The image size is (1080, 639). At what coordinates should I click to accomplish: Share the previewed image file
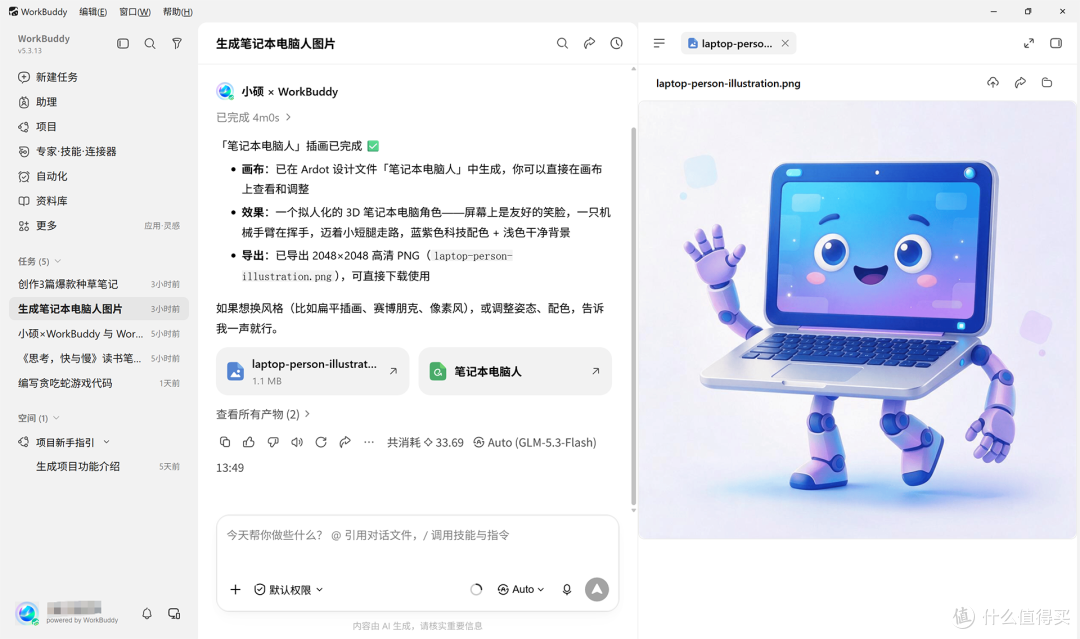pyautogui.click(x=1020, y=83)
